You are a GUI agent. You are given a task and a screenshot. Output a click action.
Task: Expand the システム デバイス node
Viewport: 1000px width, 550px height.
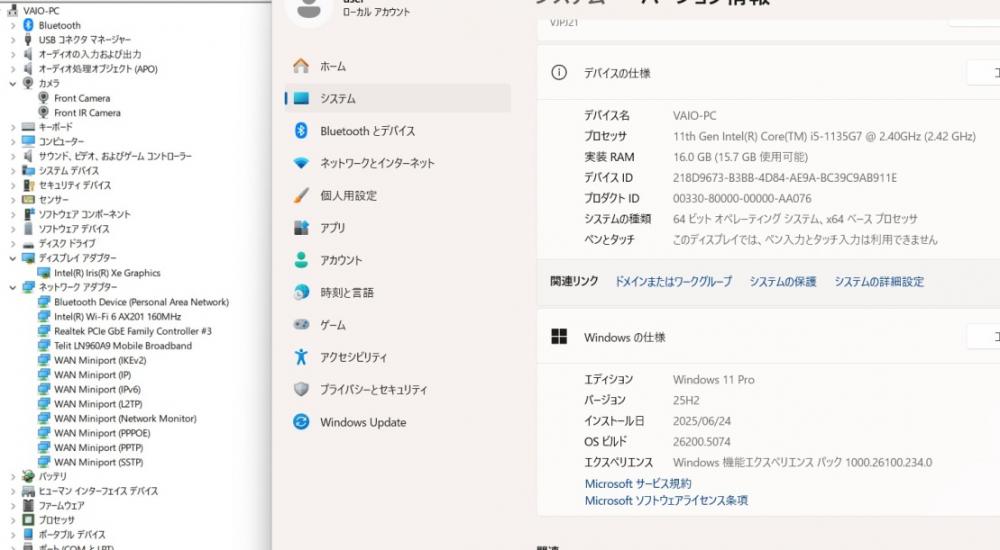click(x=13, y=171)
